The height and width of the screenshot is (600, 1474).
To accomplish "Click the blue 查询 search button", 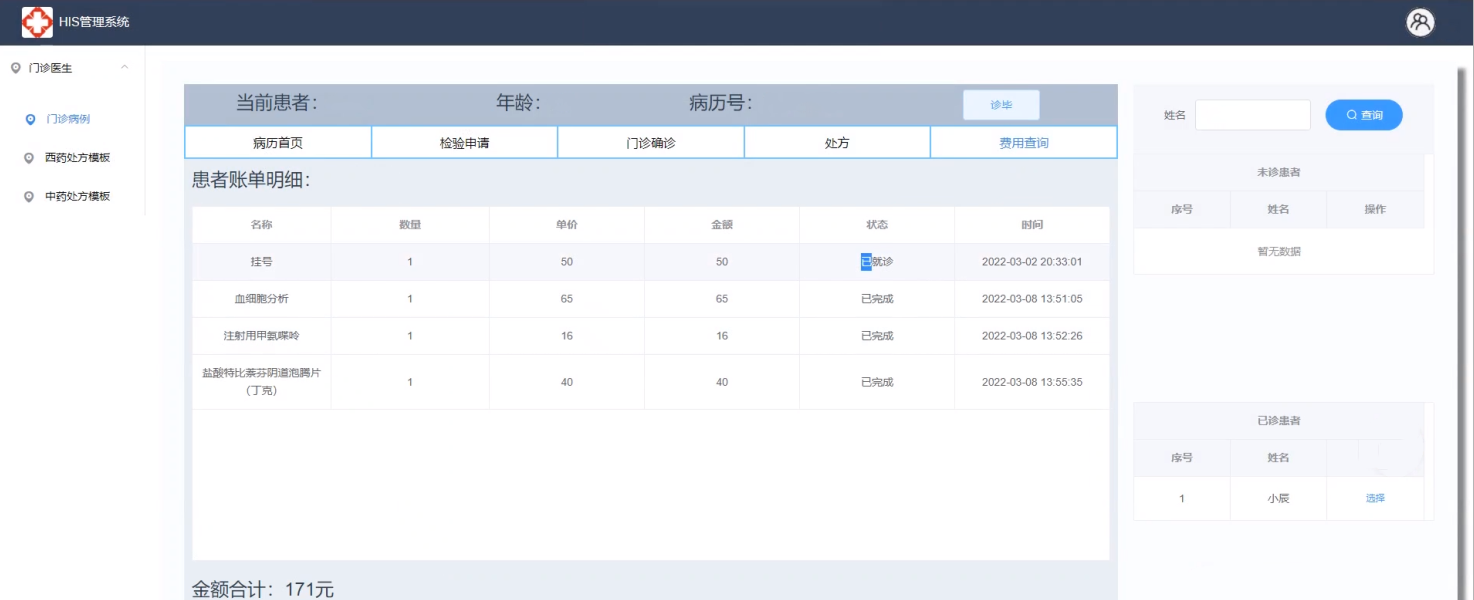I will coord(1364,115).
